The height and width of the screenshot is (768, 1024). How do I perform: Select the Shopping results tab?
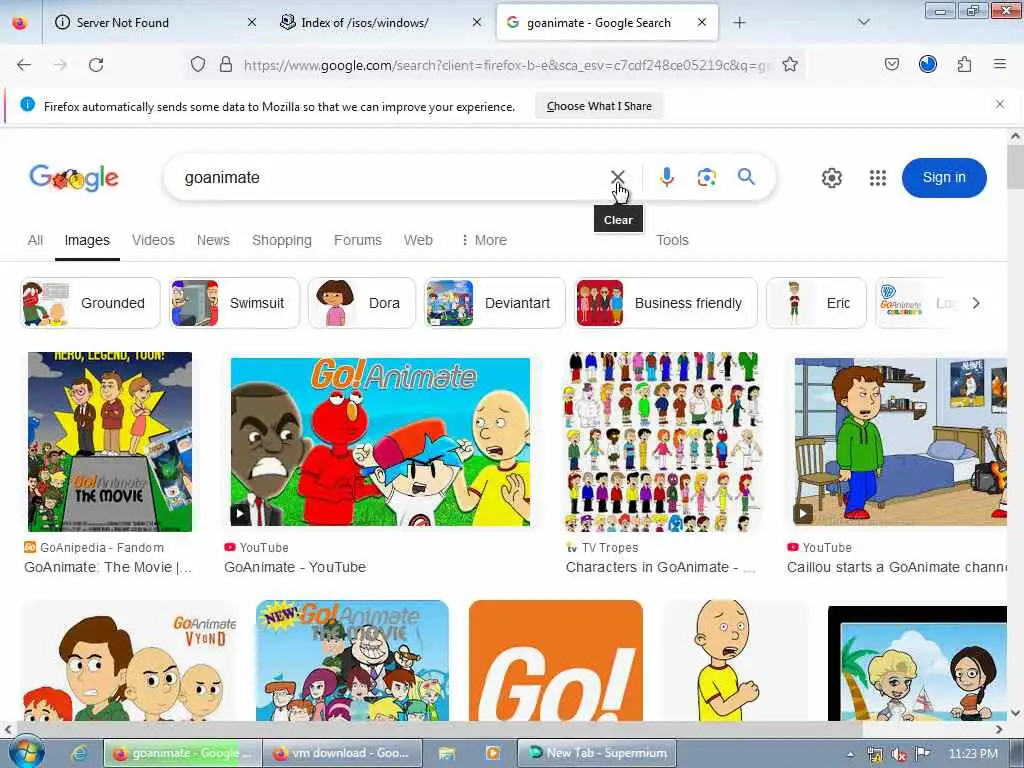point(281,240)
